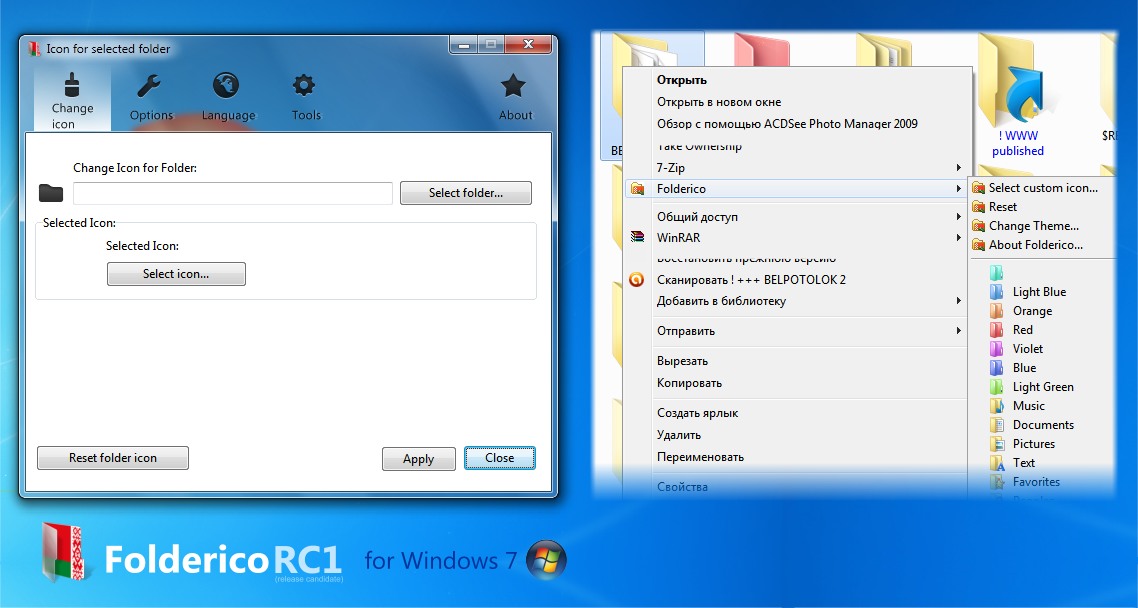Viewport: 1138px width, 608px height.
Task: Choose Открыть в новом окне
Action: 798,102
